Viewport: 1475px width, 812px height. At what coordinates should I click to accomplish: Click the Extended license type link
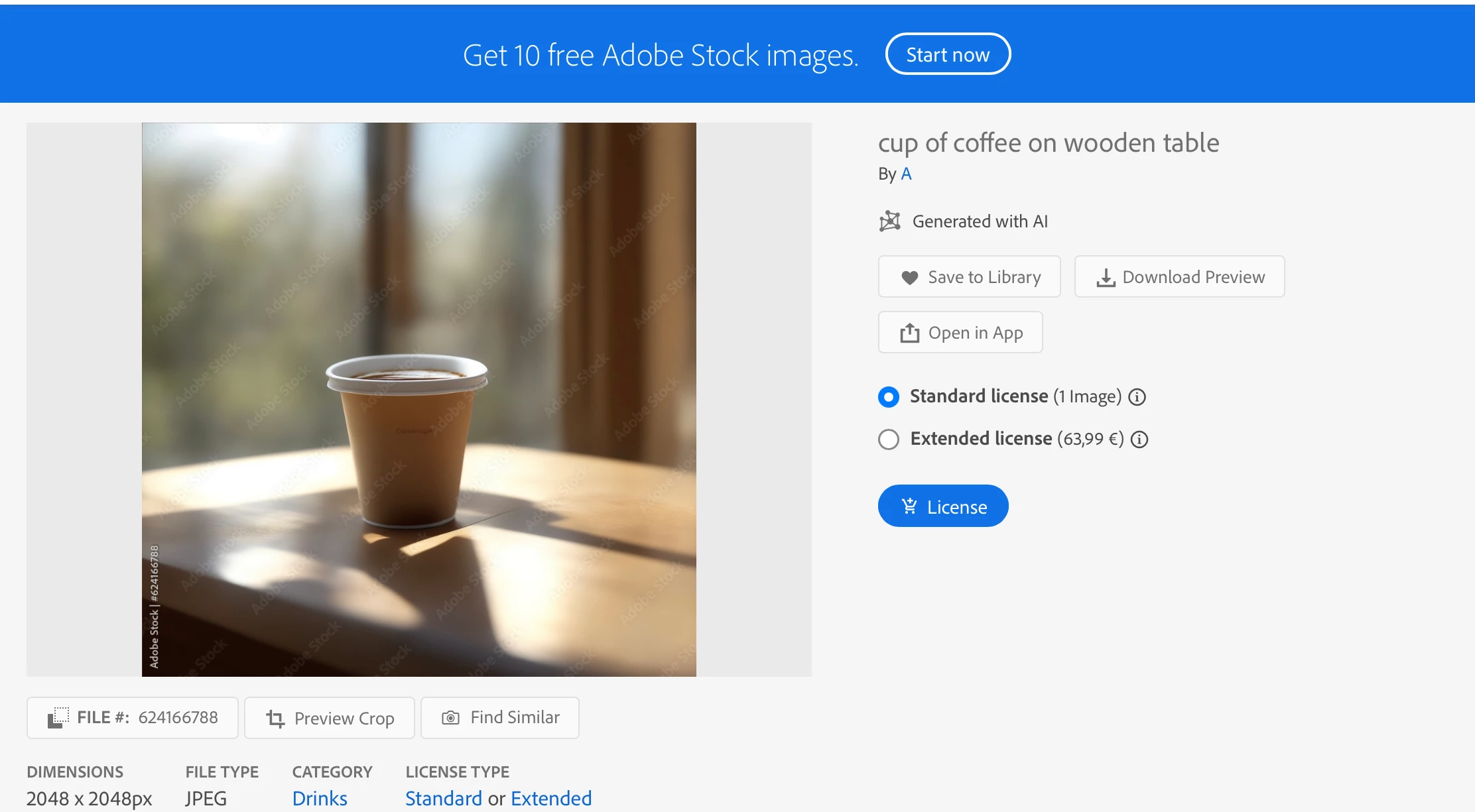coord(551,798)
